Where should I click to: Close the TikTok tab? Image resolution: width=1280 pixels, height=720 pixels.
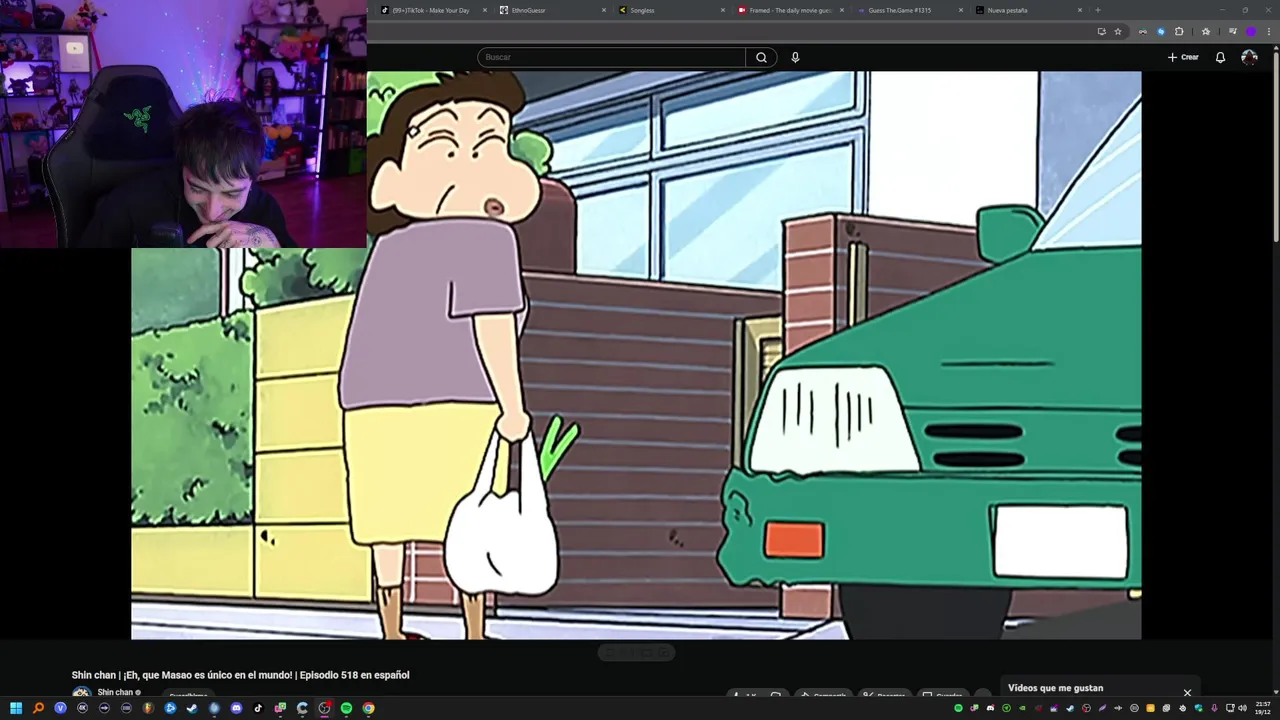pos(485,10)
